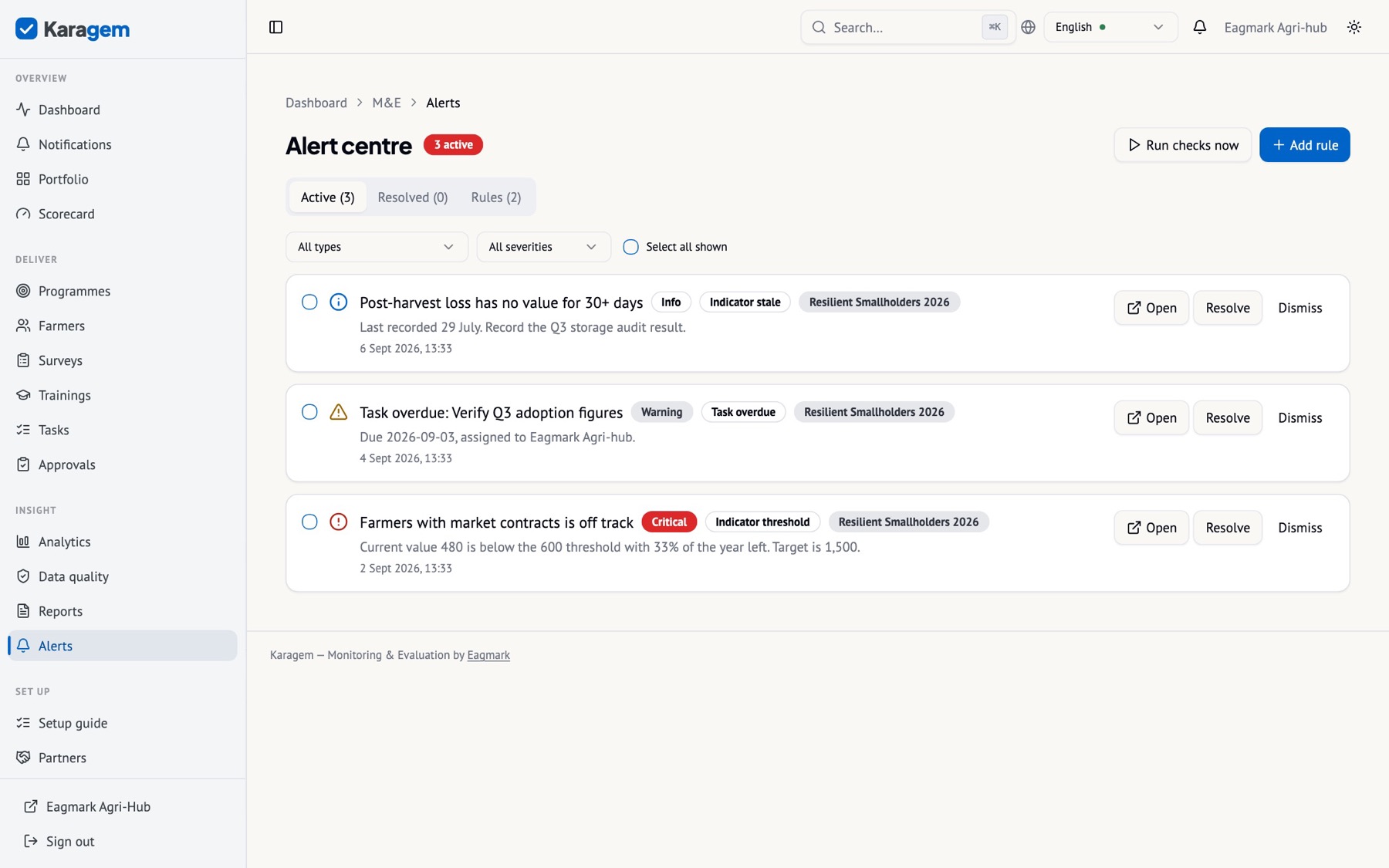Click the Search input field

(907, 27)
